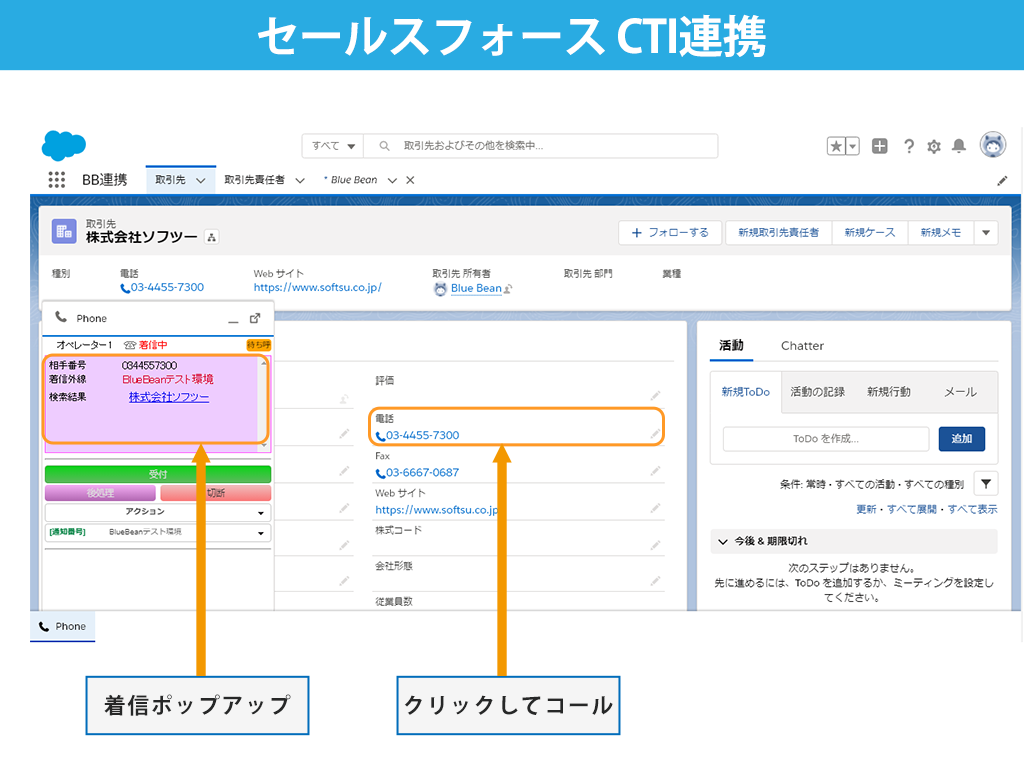1024x768 pixels.
Task: Expand the アクション dropdown in softphone
Action: [158, 512]
